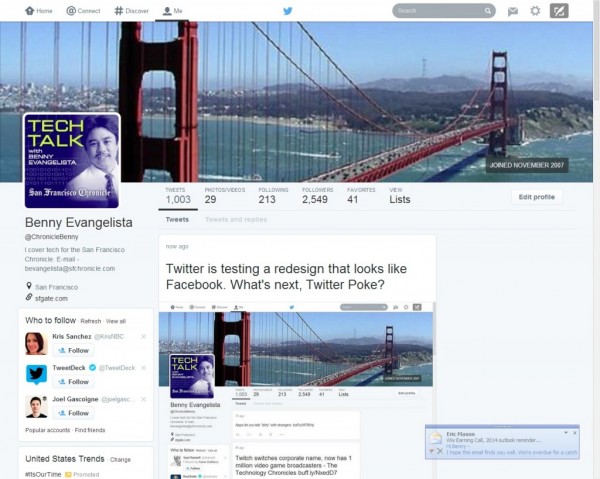
Task: Select the Me profile tab
Action: click(172, 11)
